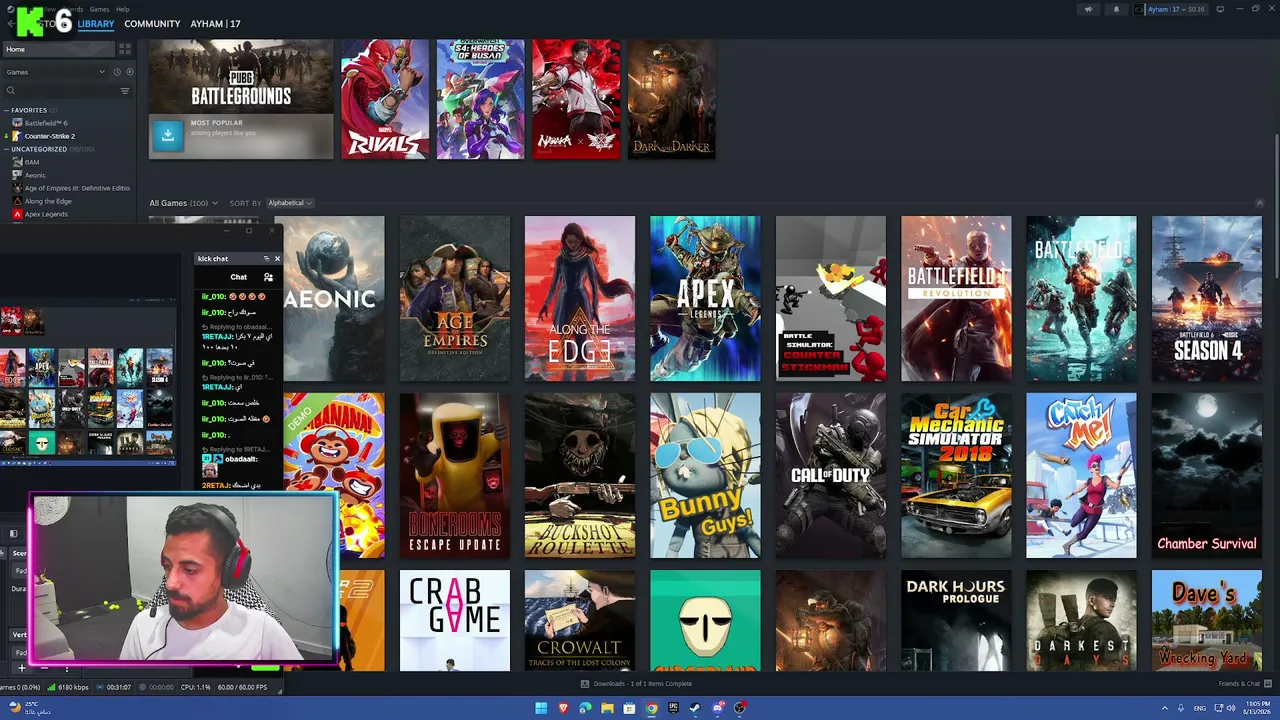Open Discord from the taskbar

[717, 708]
